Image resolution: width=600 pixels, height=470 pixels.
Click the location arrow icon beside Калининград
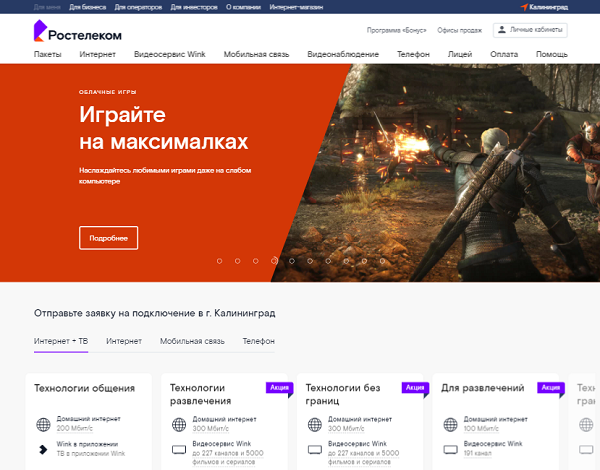click(x=526, y=7)
